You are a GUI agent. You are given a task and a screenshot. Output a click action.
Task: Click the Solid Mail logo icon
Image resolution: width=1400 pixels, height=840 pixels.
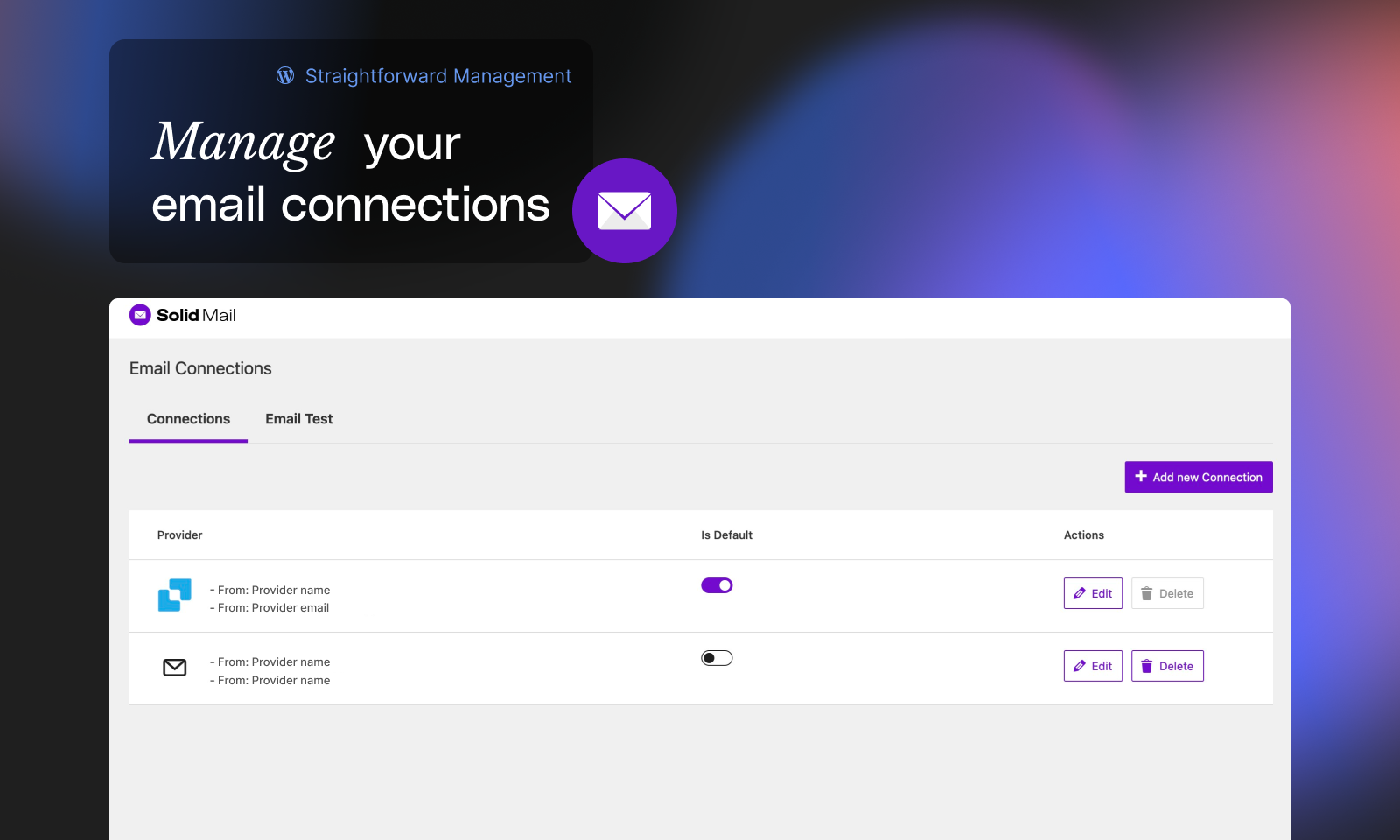pyautogui.click(x=140, y=315)
